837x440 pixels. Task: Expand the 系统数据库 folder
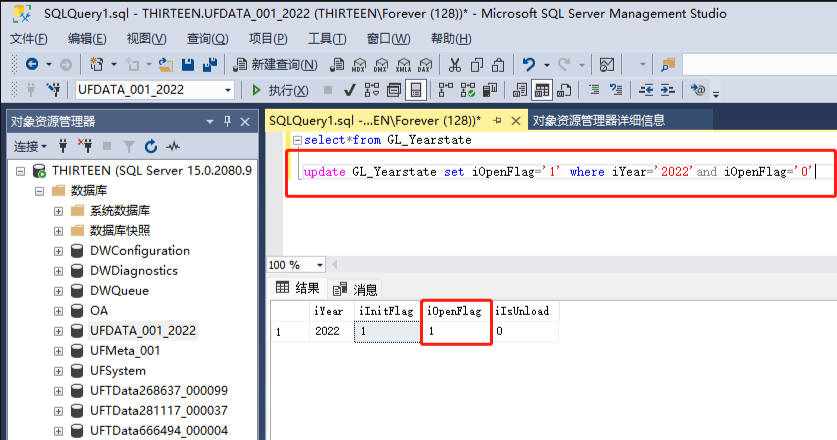(x=58, y=211)
